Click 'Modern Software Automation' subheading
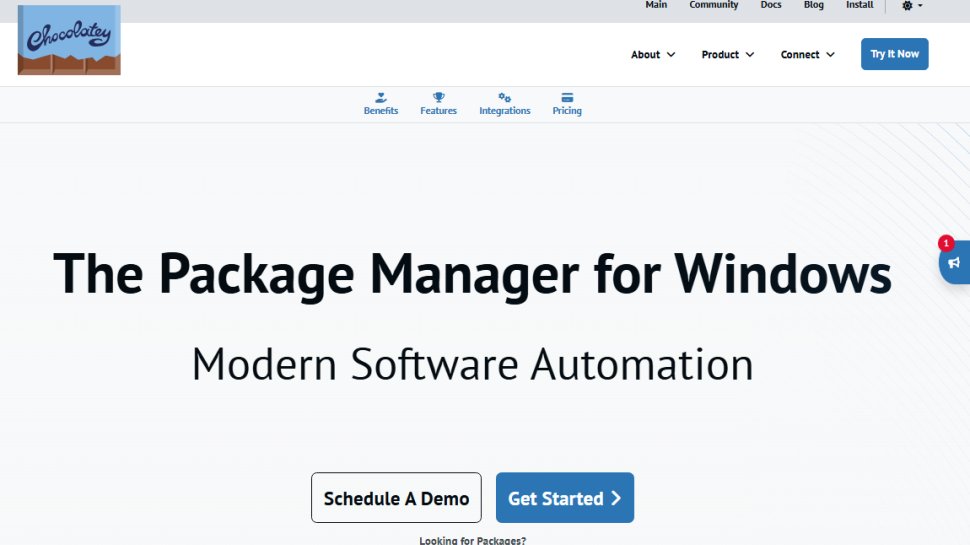The width and height of the screenshot is (970, 545). pyautogui.click(x=473, y=364)
